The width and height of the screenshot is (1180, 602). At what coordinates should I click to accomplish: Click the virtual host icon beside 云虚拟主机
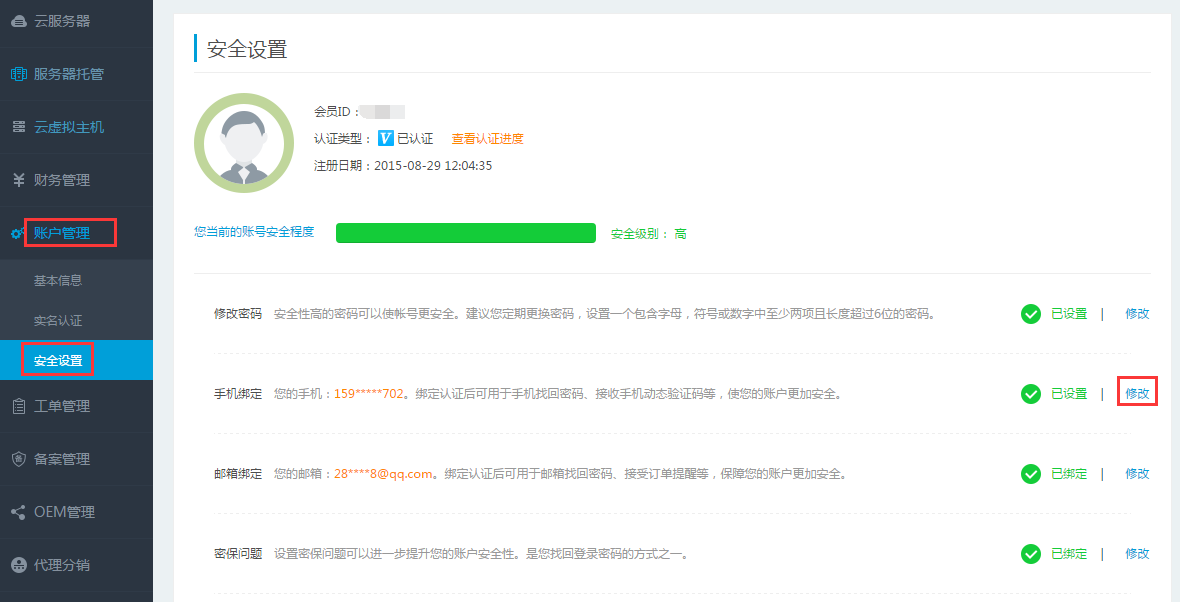coord(18,127)
